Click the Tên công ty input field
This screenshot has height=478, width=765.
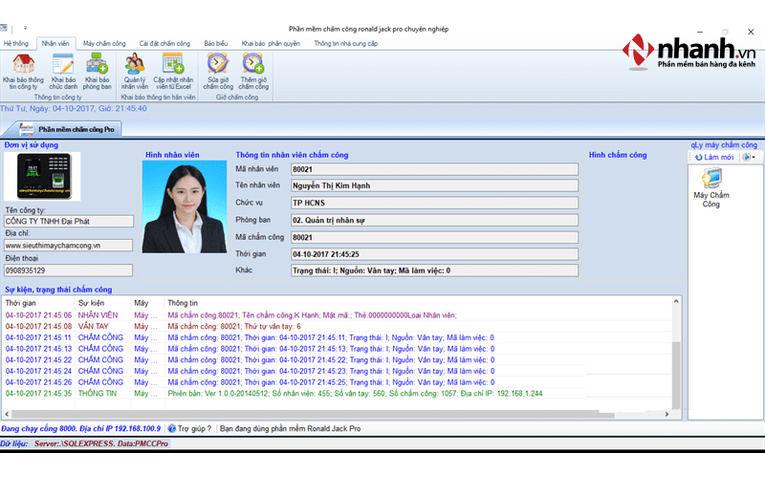click(x=68, y=221)
